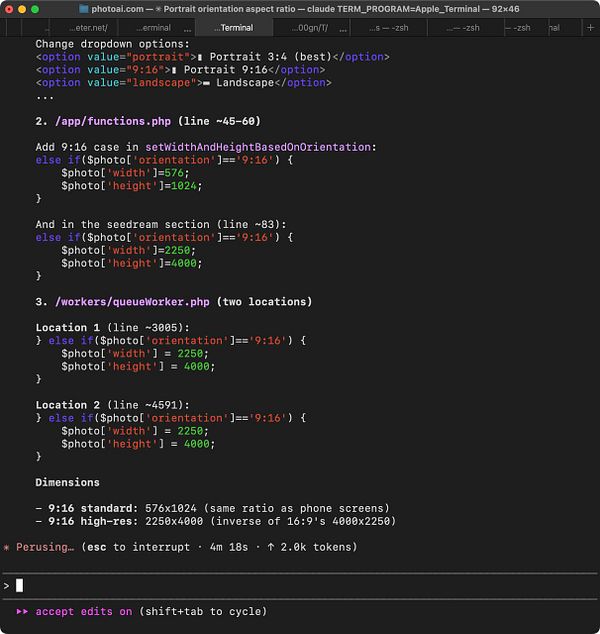Click the 'Dimensions' heading
Image resolution: width=600 pixels, height=634 pixels.
pyautogui.click(x=68, y=482)
